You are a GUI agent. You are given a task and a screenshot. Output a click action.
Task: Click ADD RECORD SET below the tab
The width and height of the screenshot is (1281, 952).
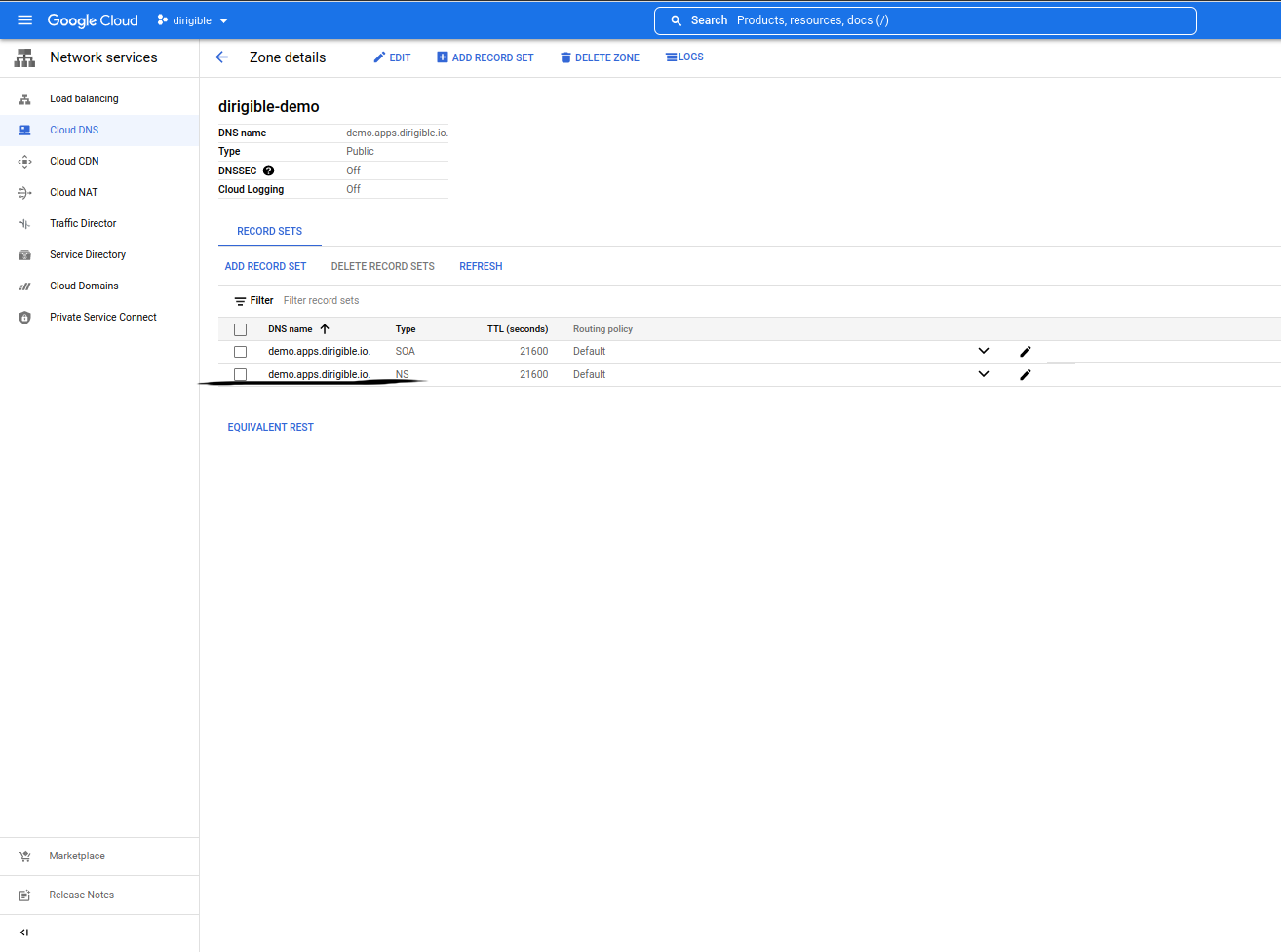click(265, 267)
